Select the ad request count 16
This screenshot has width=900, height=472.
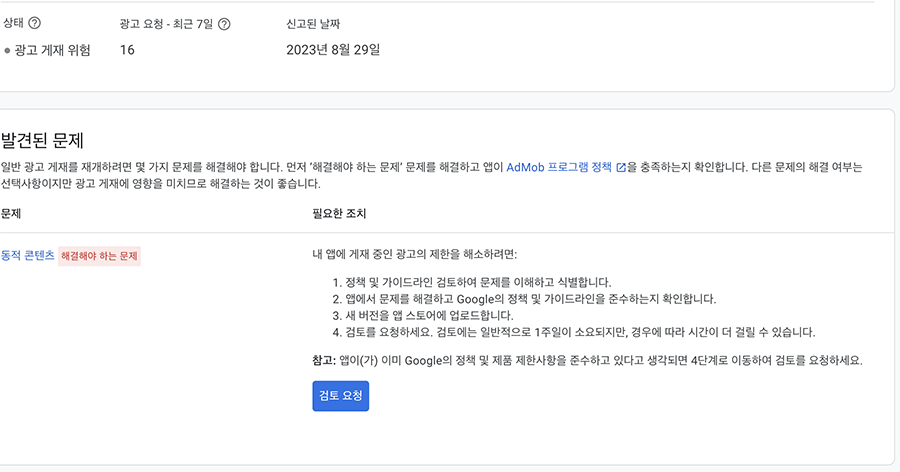(x=127, y=50)
